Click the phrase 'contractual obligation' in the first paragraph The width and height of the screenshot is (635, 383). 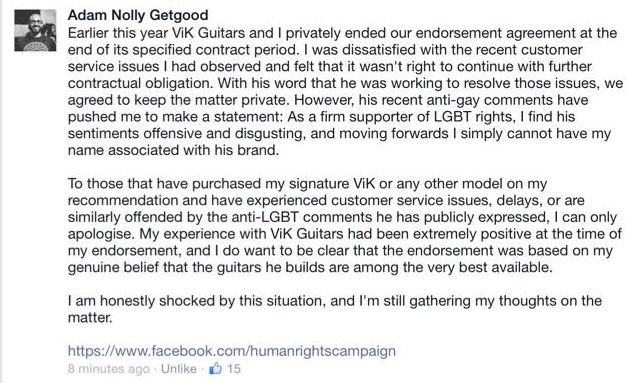[x=140, y=83]
